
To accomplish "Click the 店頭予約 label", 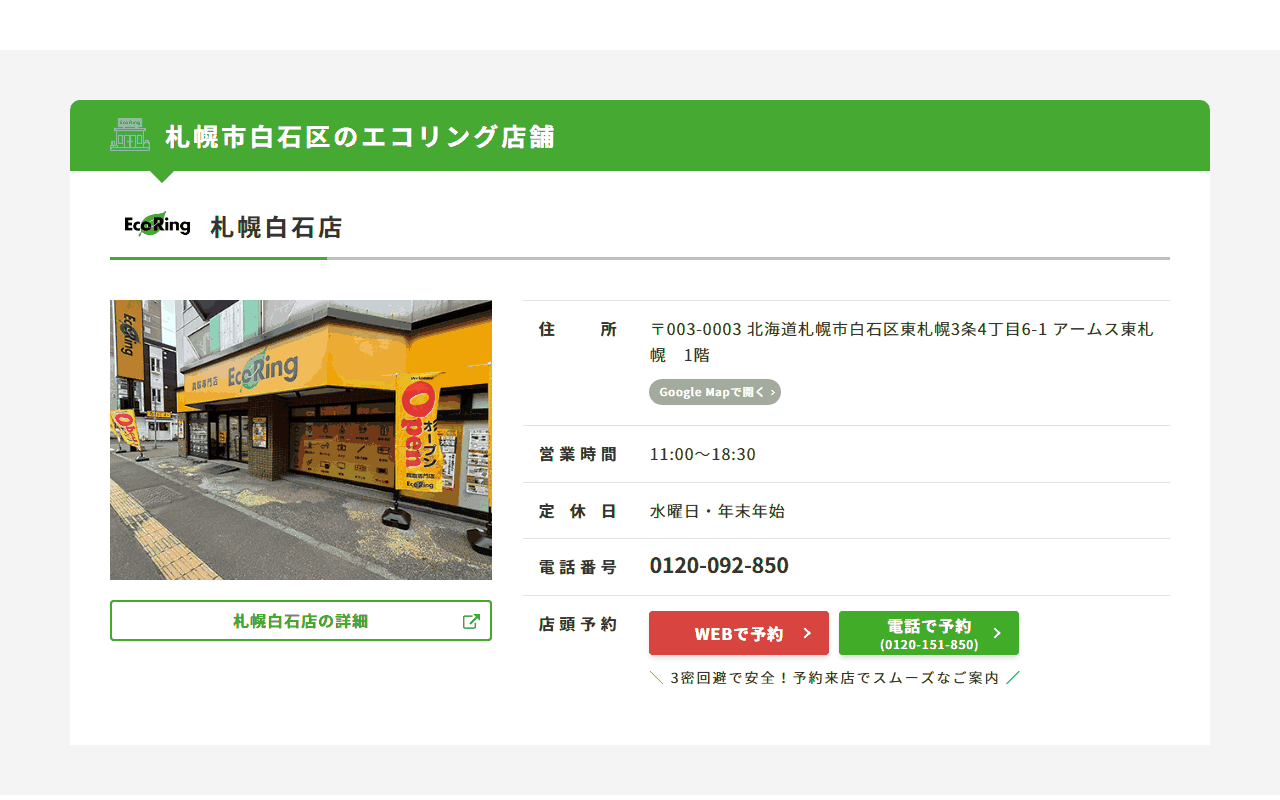I will 578,624.
